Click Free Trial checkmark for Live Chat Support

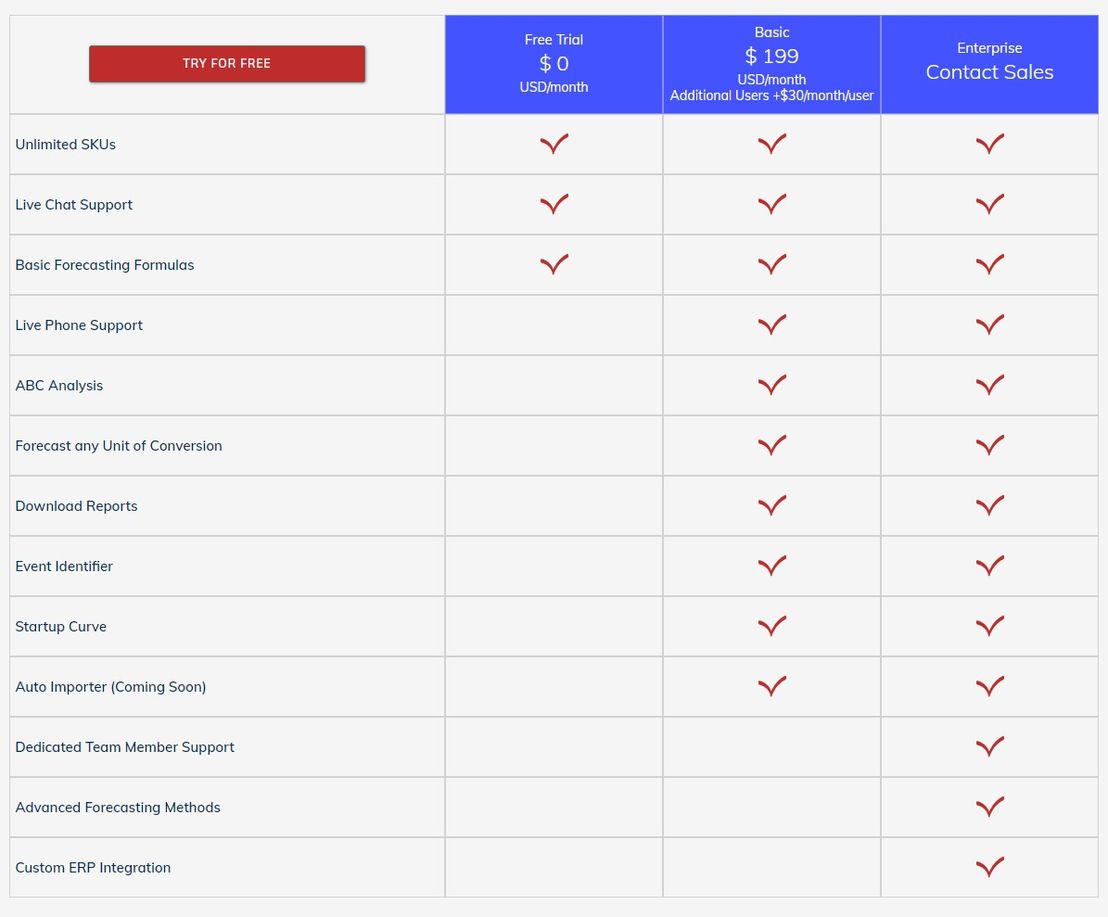pos(554,203)
